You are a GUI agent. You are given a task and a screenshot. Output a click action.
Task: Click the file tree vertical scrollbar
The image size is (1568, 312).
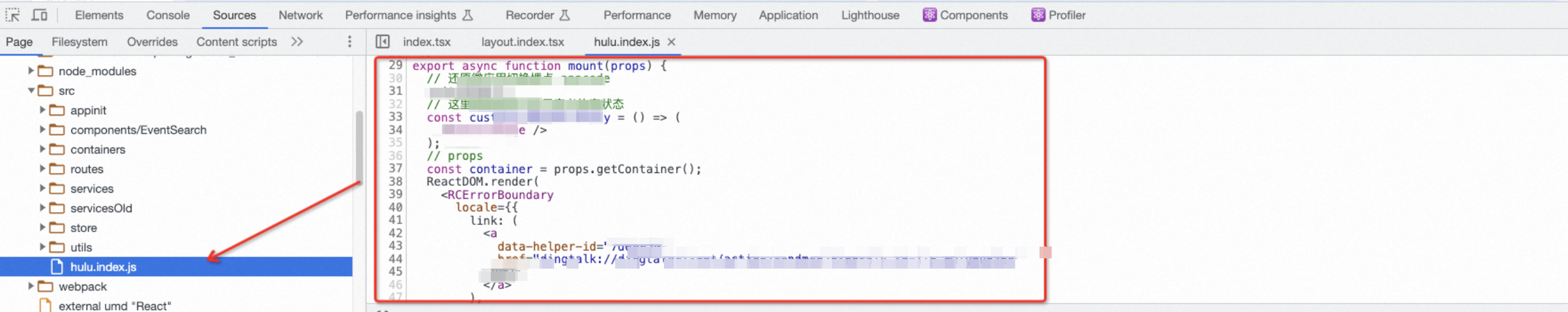[359, 146]
